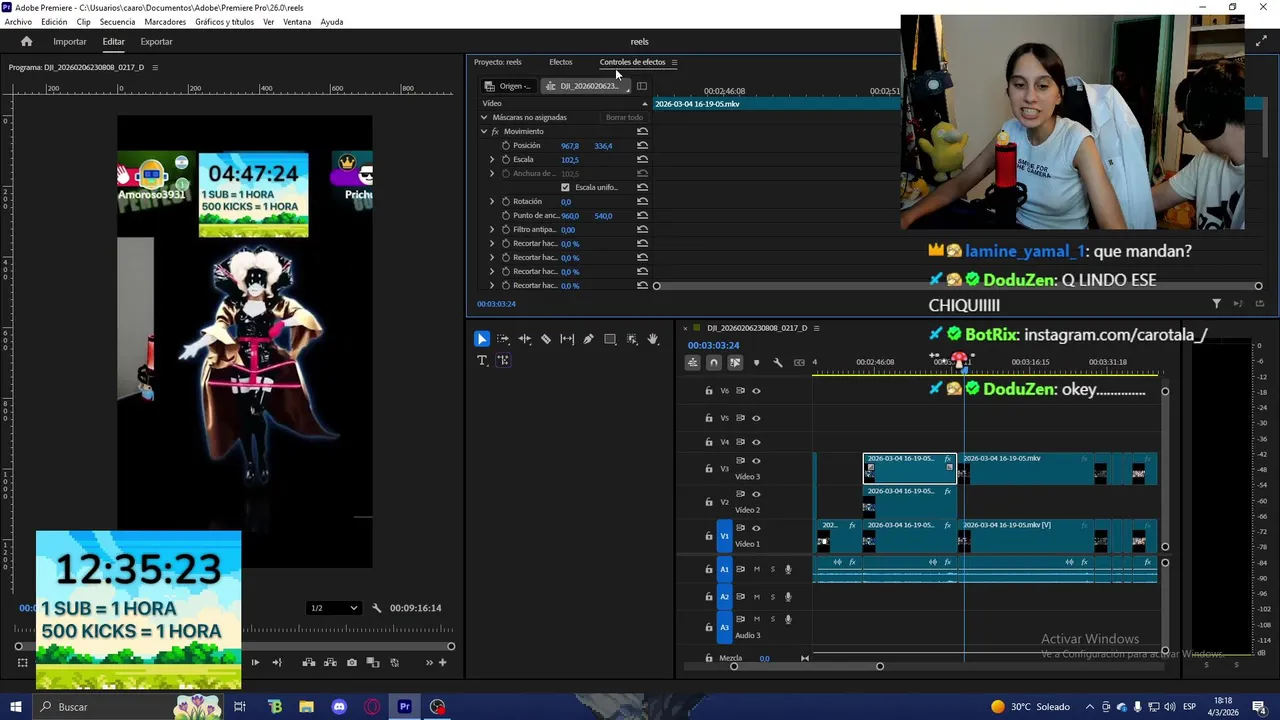
Task: Switch to the Efectos tab
Action: [560, 62]
